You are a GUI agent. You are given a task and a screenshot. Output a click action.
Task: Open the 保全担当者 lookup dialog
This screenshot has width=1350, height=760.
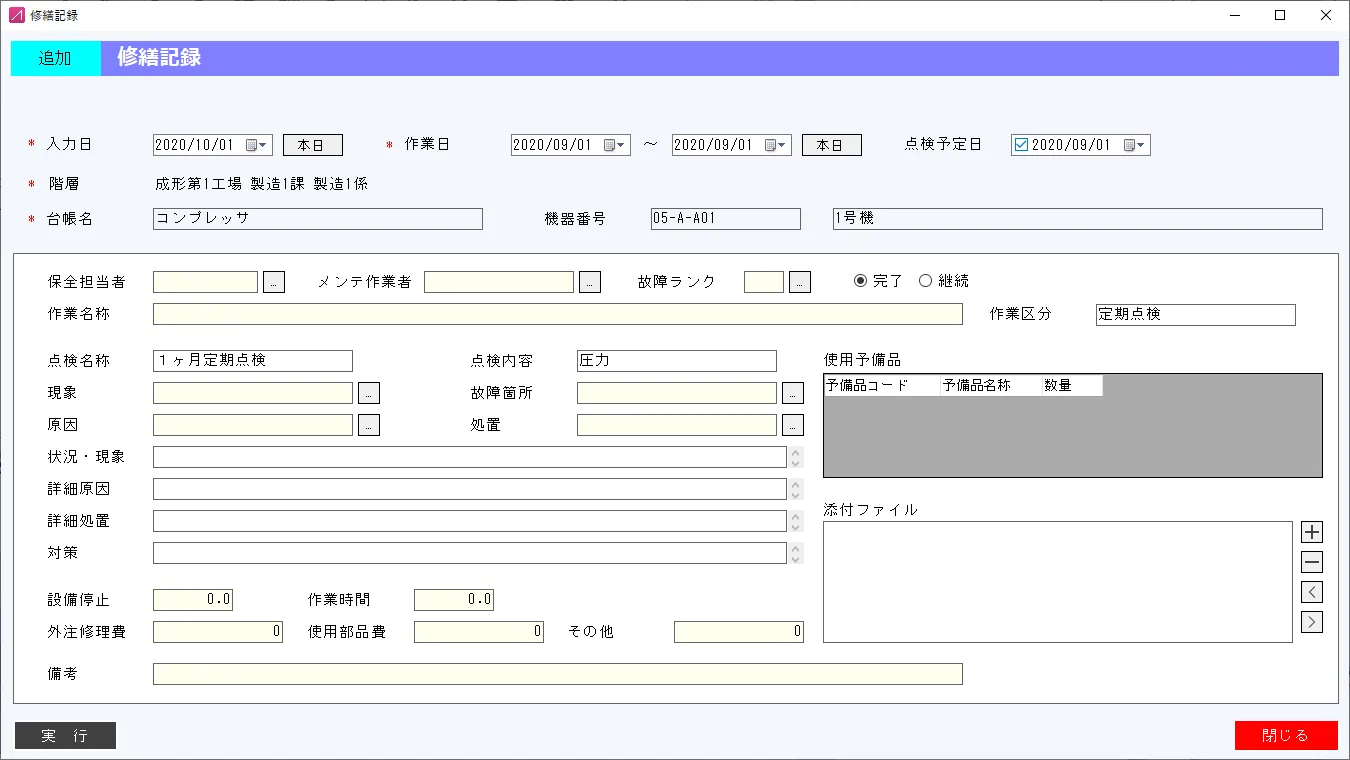coord(273,281)
